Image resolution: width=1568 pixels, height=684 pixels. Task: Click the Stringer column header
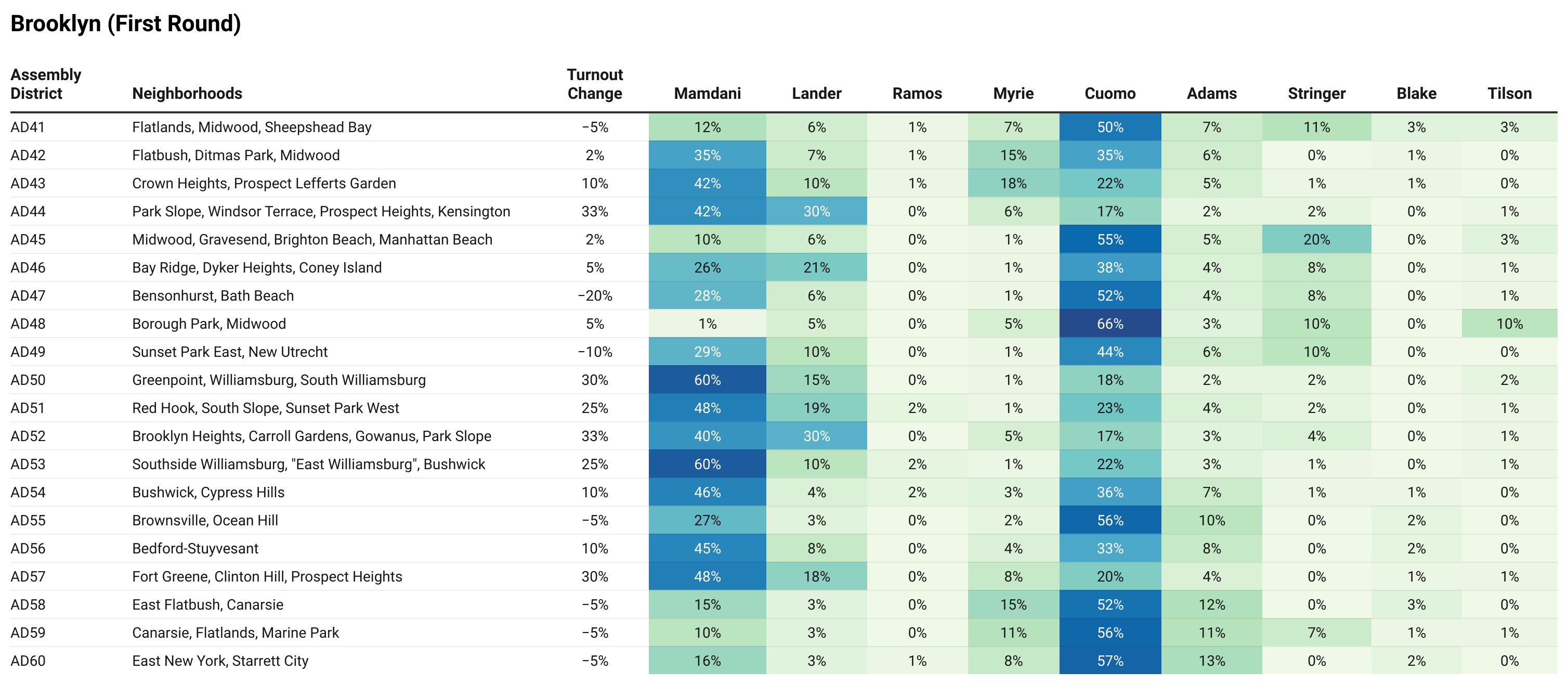coord(1316,93)
